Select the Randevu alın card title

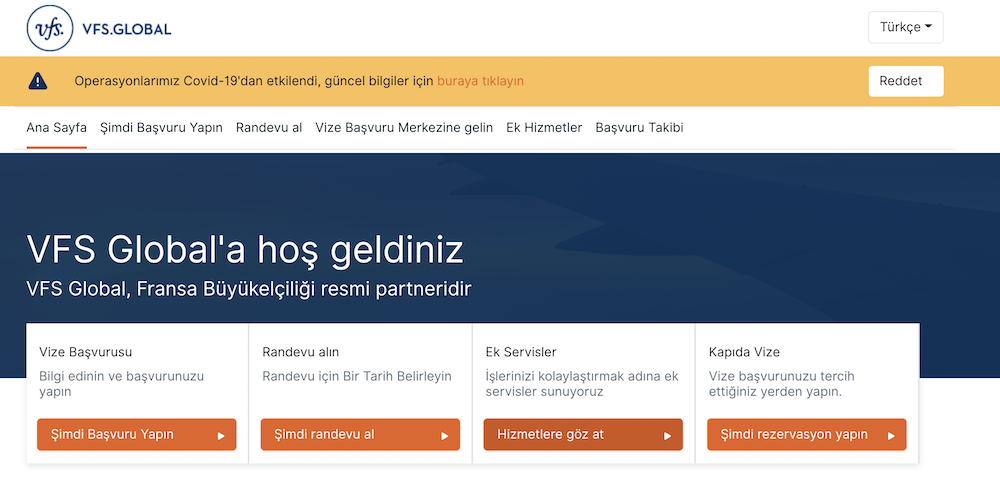[300, 352]
